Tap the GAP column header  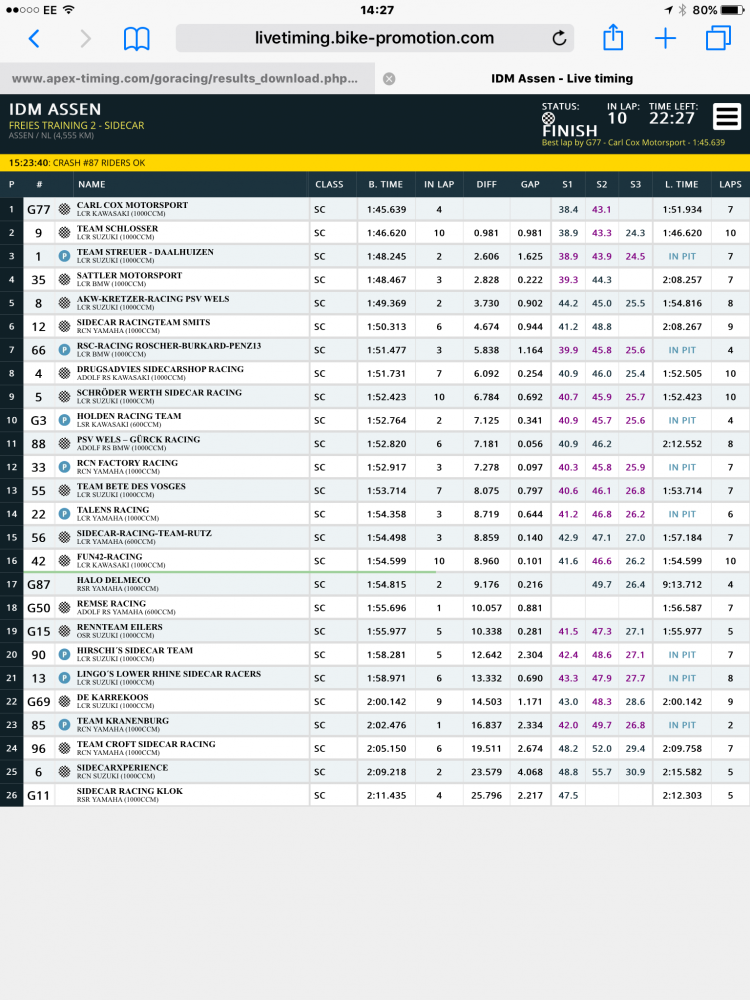point(530,184)
